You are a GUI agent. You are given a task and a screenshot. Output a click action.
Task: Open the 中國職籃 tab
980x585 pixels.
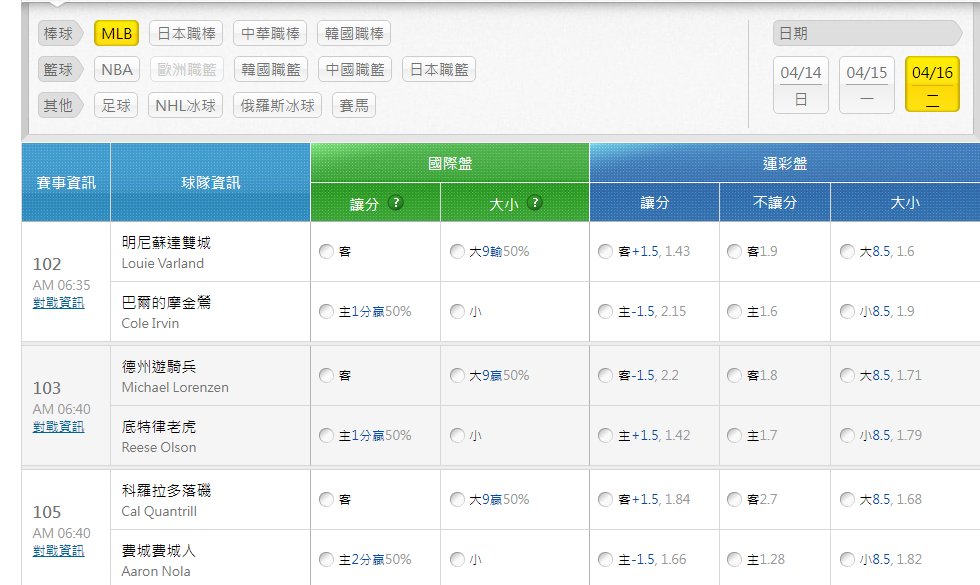point(355,69)
